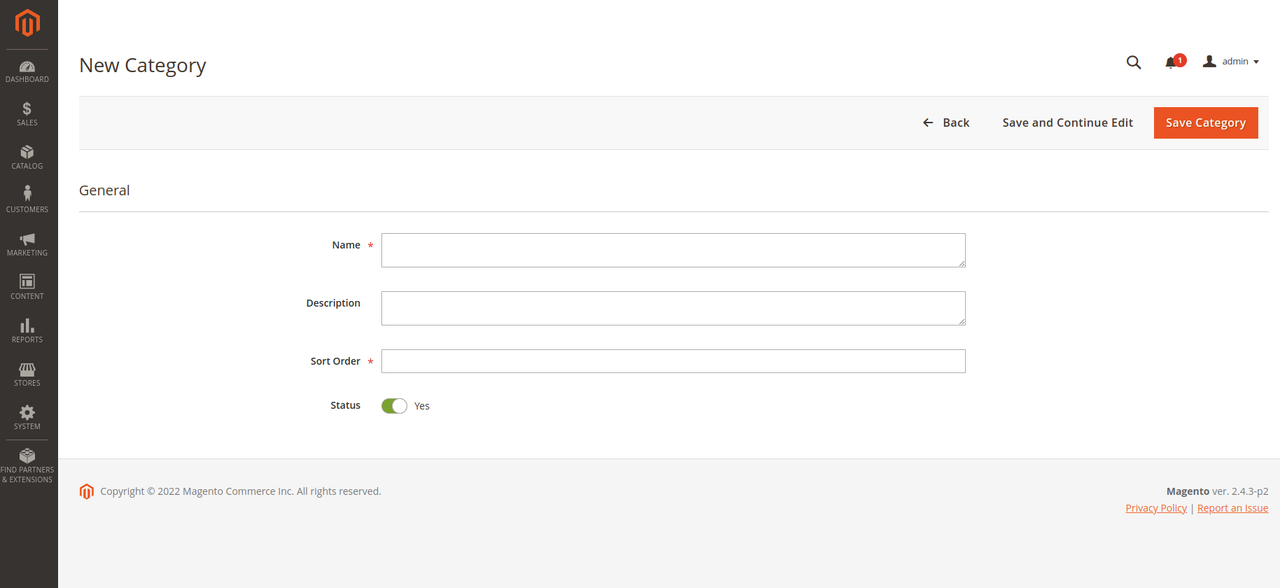The width and height of the screenshot is (1280, 588).
Task: Click Report an Issue
Action: pyautogui.click(x=1232, y=507)
